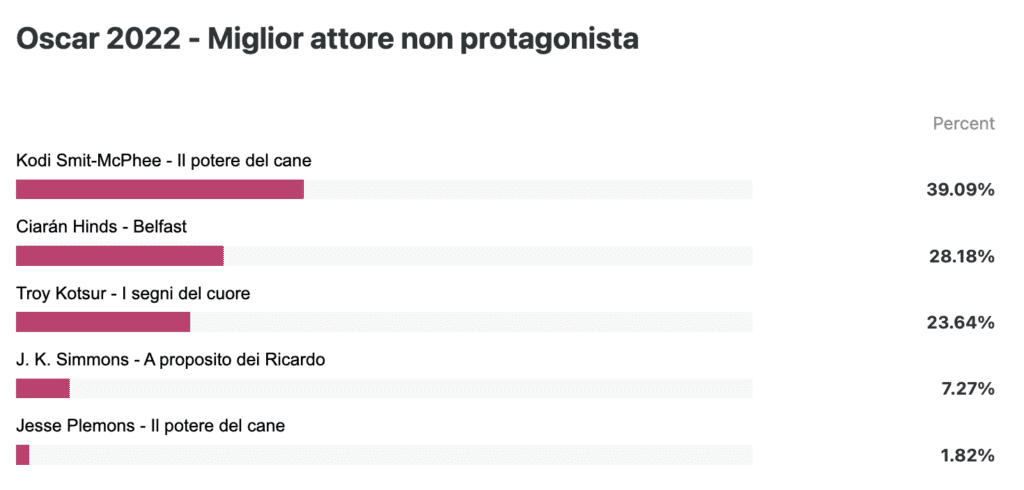Click Jesse Plemons' tiny red bar

(22, 455)
